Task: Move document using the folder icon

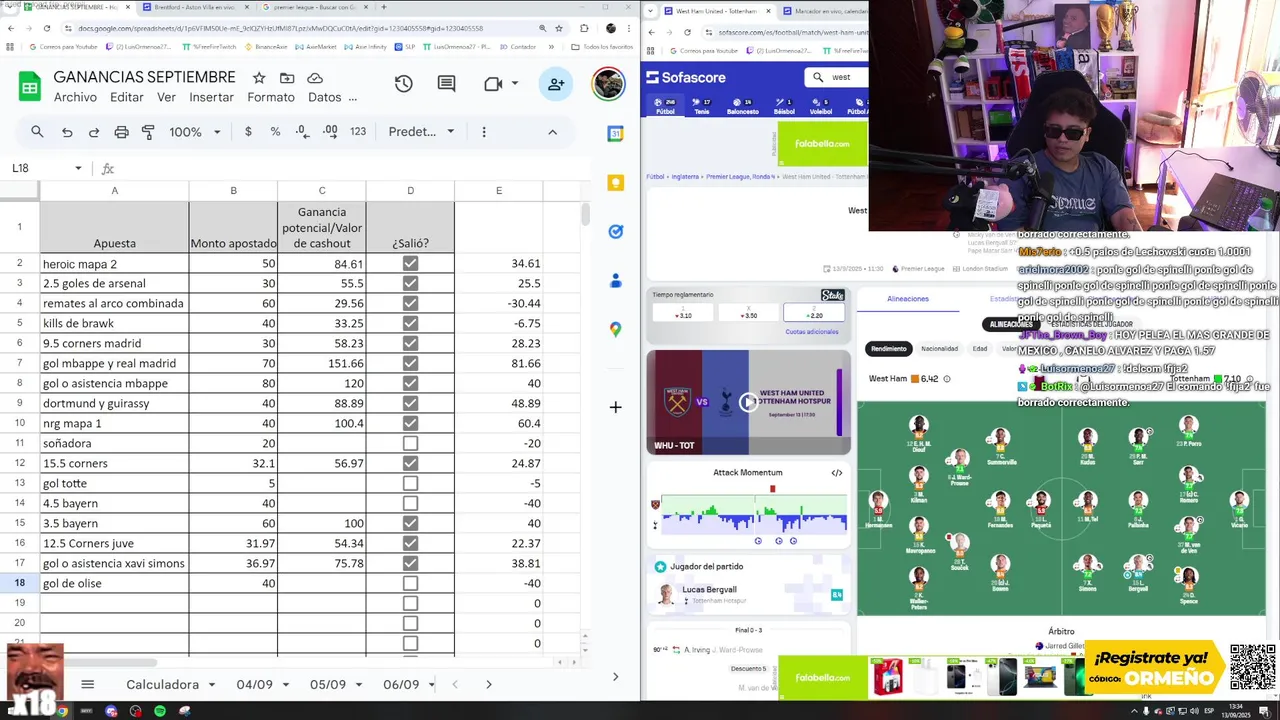Action: (287, 78)
